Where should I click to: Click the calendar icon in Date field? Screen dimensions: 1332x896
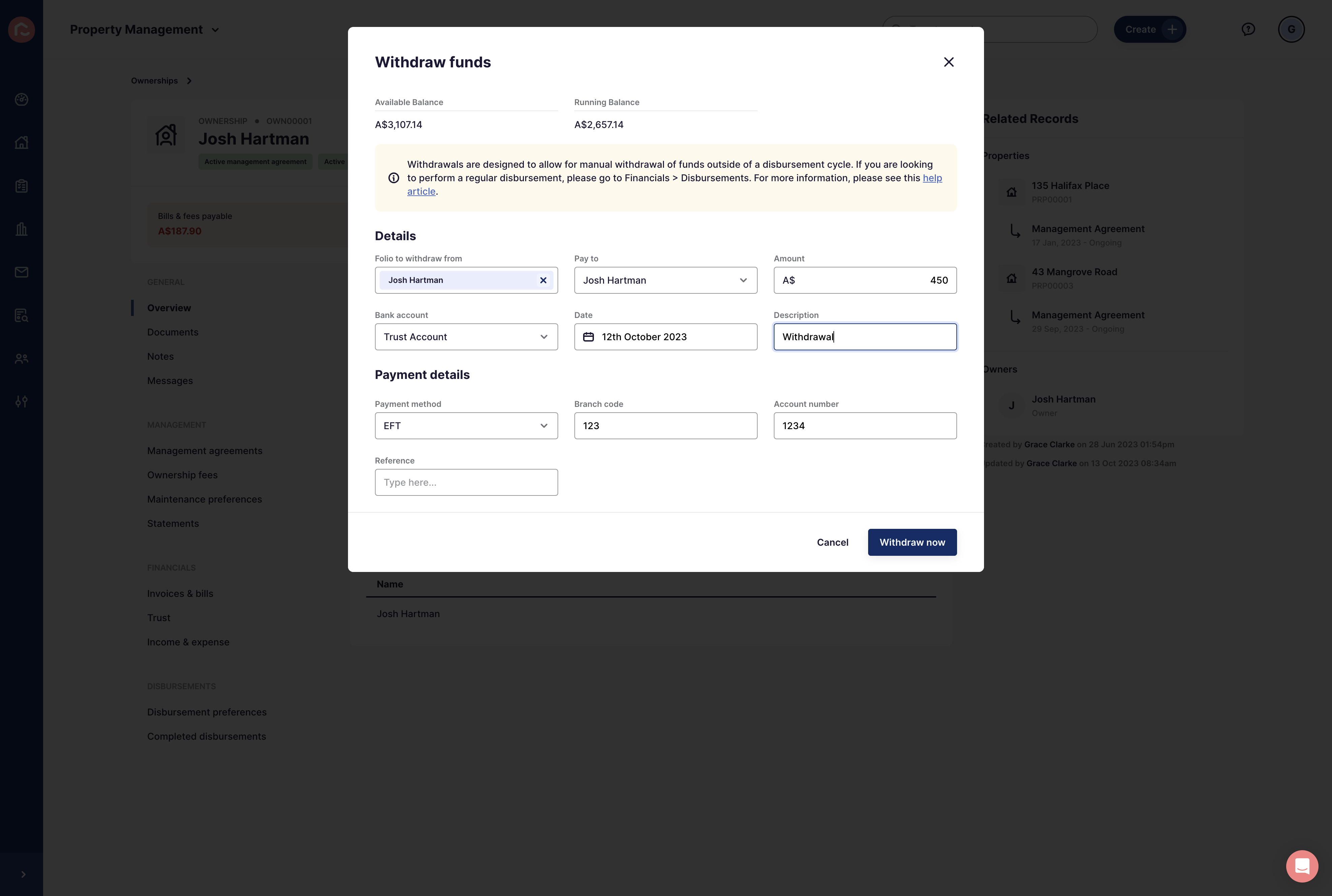pos(588,337)
